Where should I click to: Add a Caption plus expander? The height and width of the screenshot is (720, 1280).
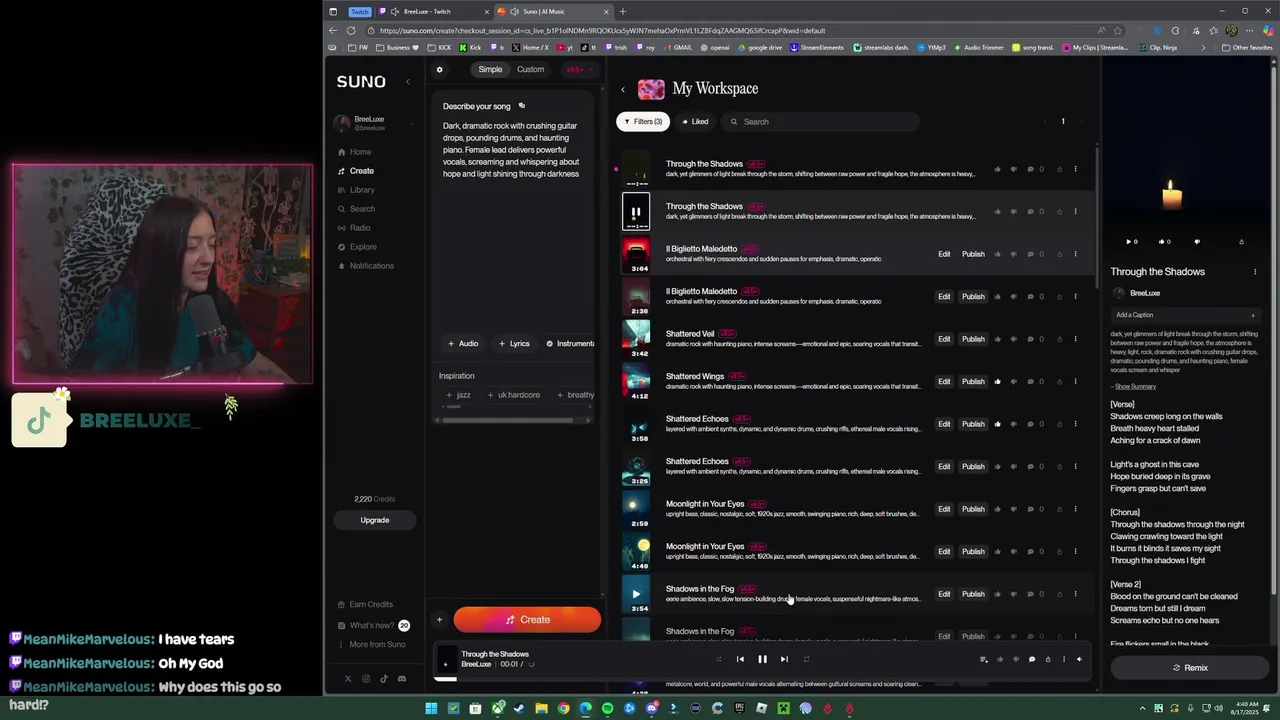pyautogui.click(x=1253, y=315)
